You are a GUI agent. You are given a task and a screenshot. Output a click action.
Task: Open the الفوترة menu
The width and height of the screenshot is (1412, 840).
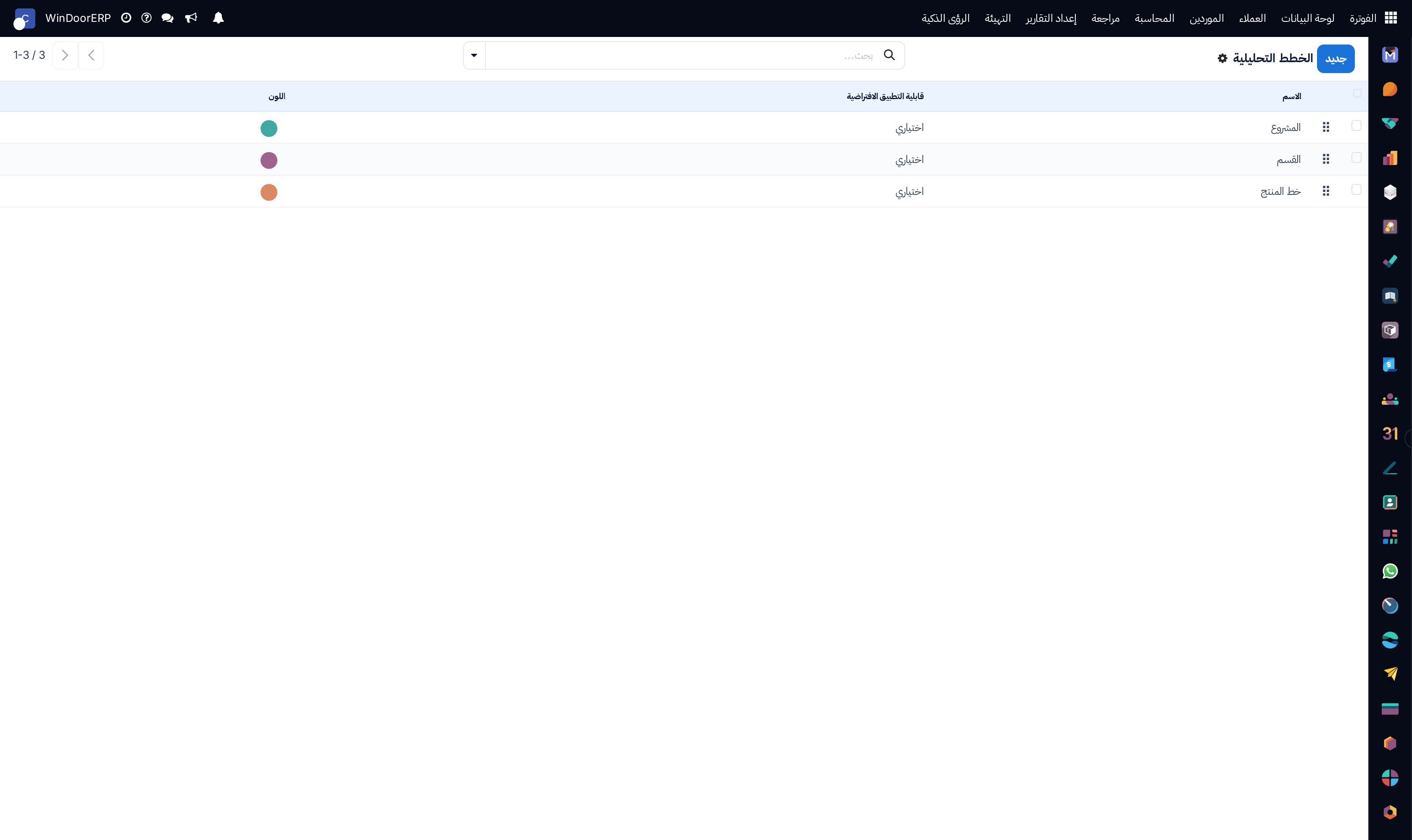click(1362, 18)
